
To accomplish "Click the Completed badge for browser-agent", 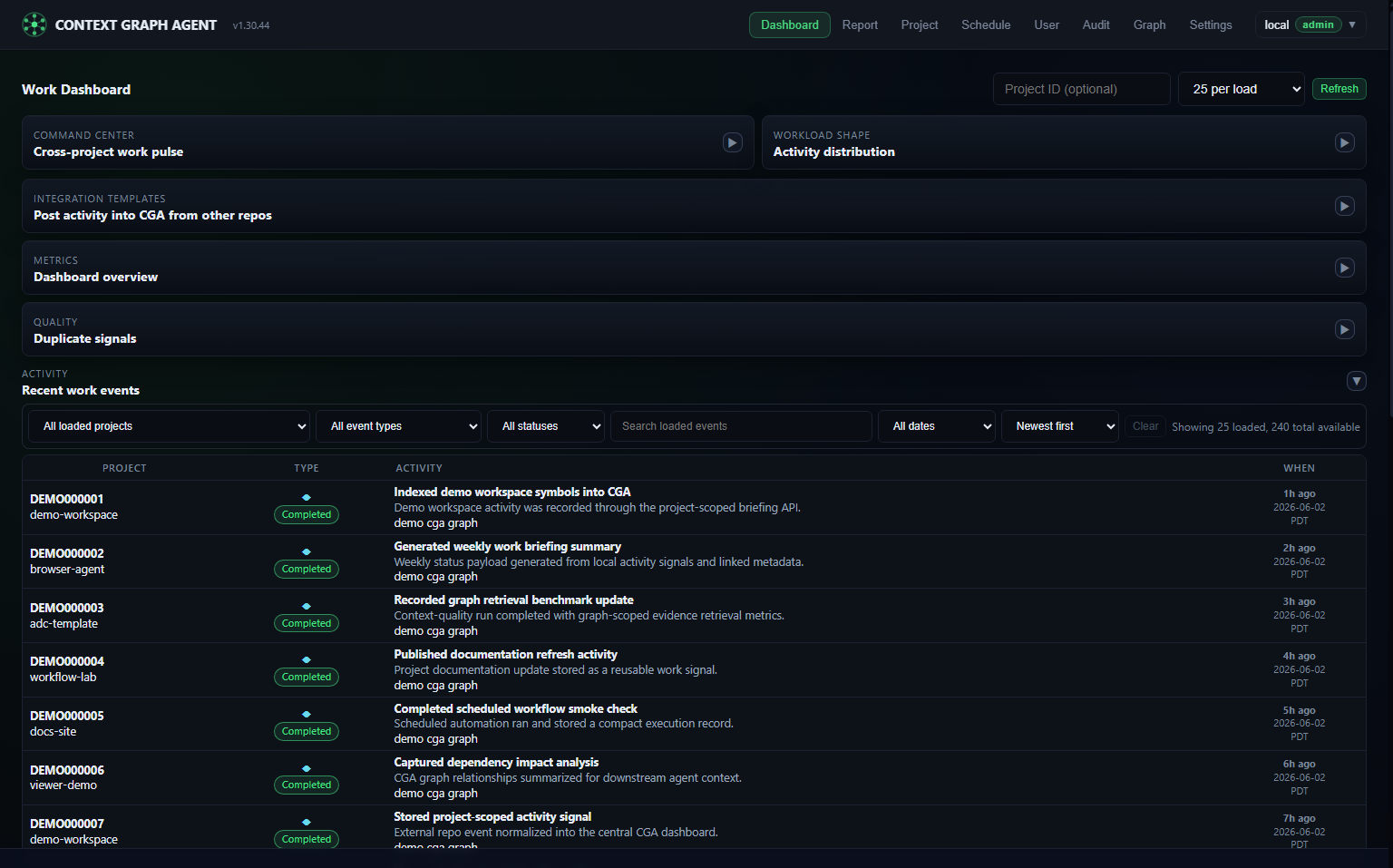I will pos(307,569).
